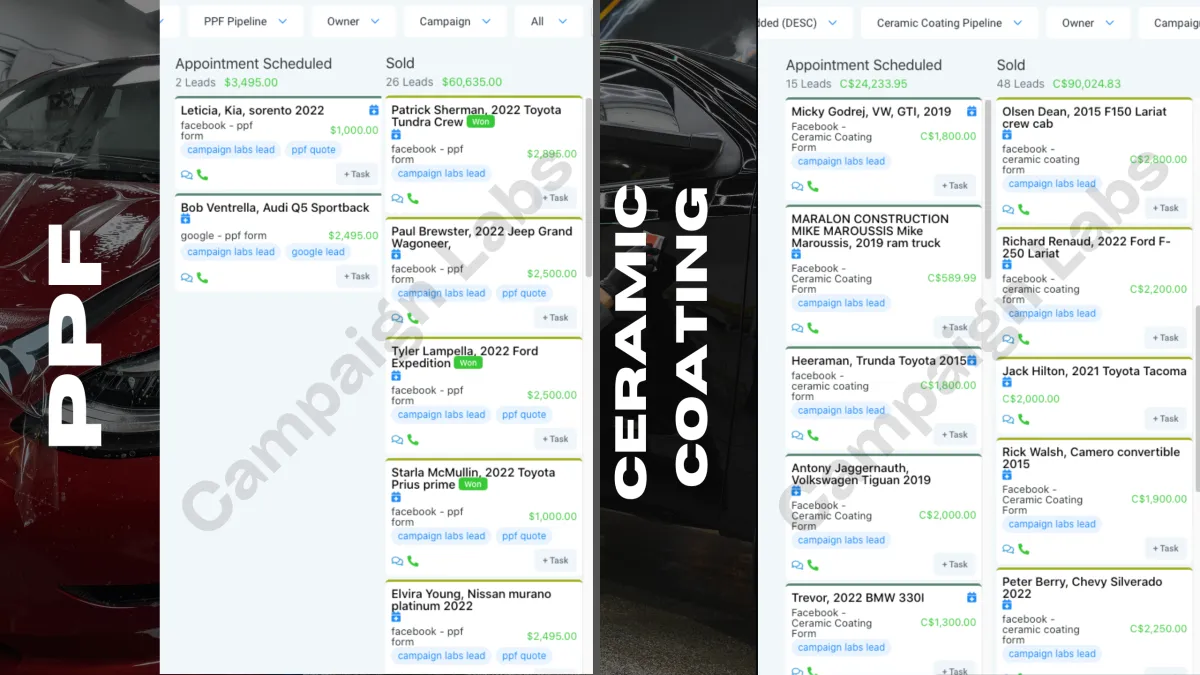Open the Campaign filter dropdown on PPF board
This screenshot has width=1200, height=675.
coord(455,21)
